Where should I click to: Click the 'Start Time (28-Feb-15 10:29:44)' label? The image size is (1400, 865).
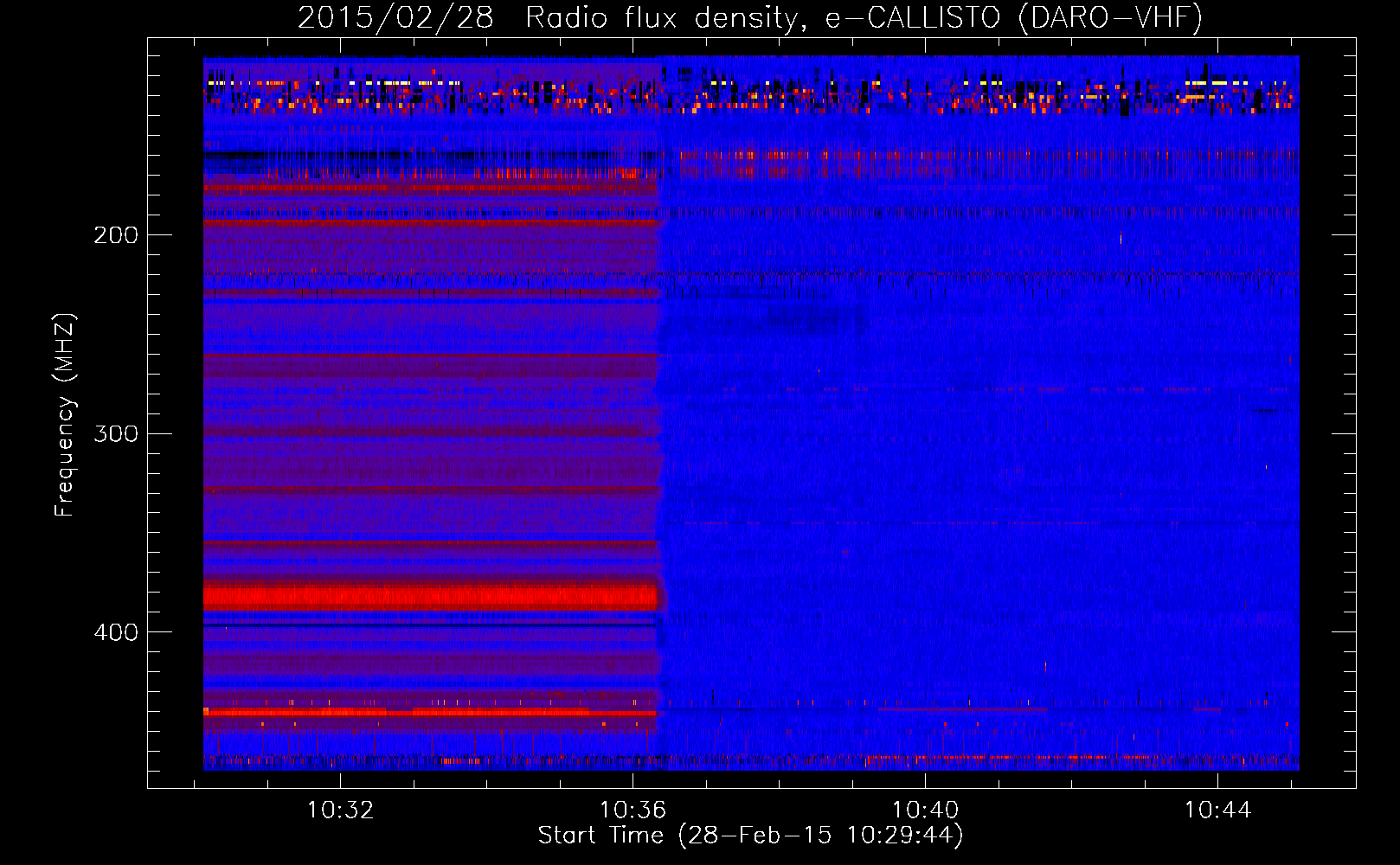click(751, 836)
